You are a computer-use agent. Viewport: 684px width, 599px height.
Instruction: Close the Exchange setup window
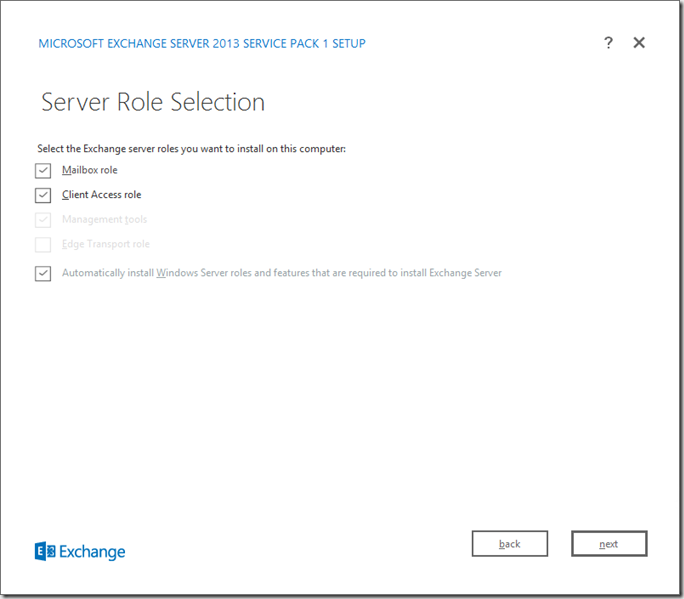640,43
